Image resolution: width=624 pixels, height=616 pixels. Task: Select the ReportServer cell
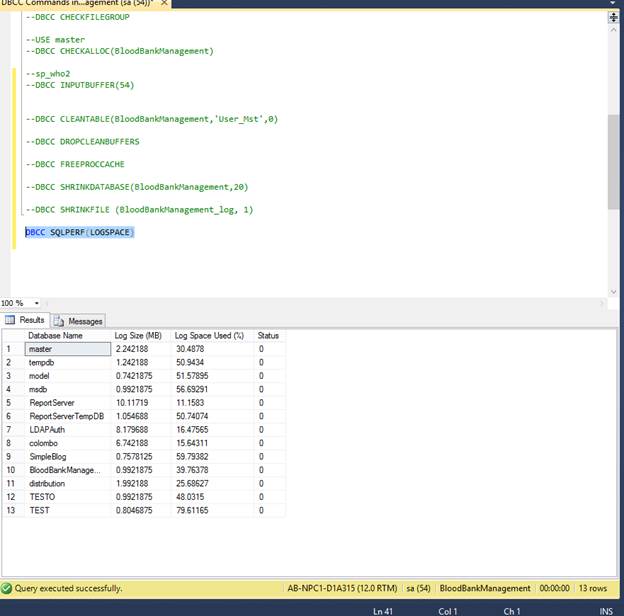[x=68, y=403]
